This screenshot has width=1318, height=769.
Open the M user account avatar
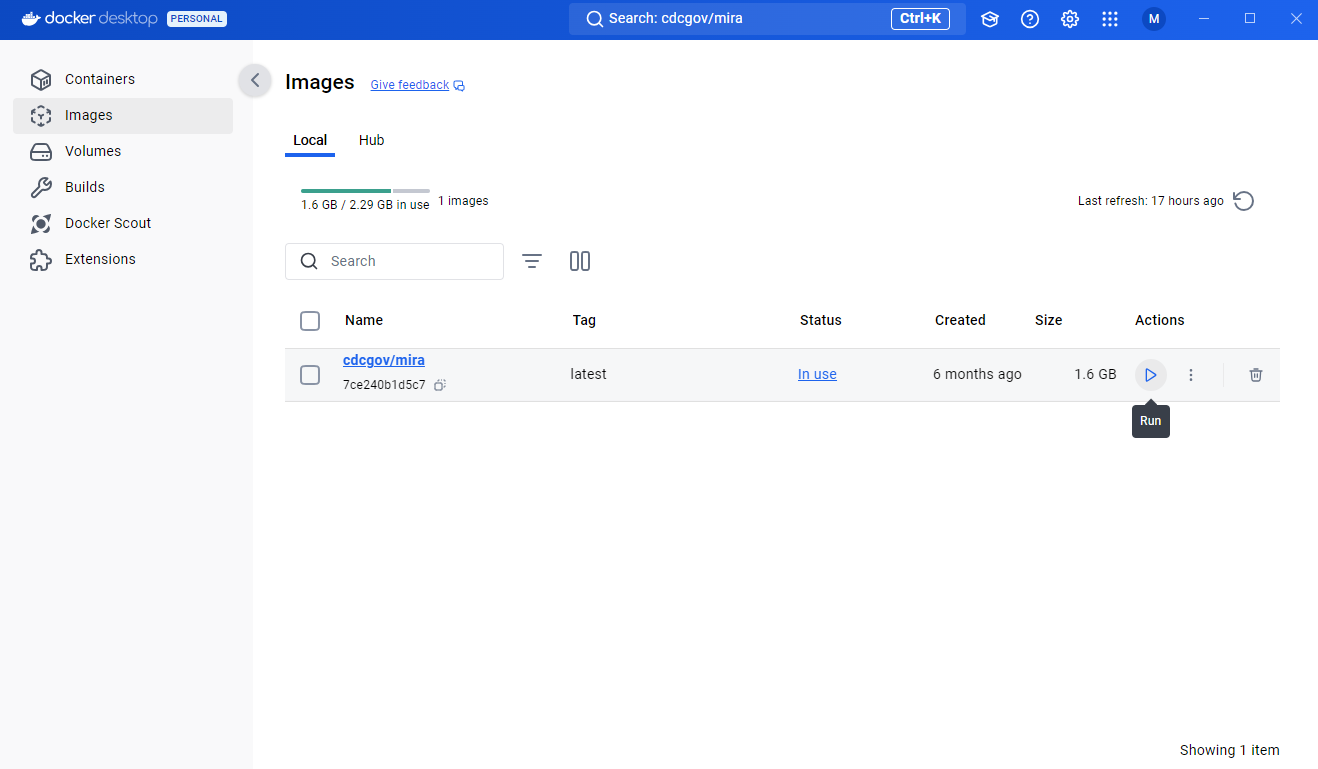coord(1154,19)
